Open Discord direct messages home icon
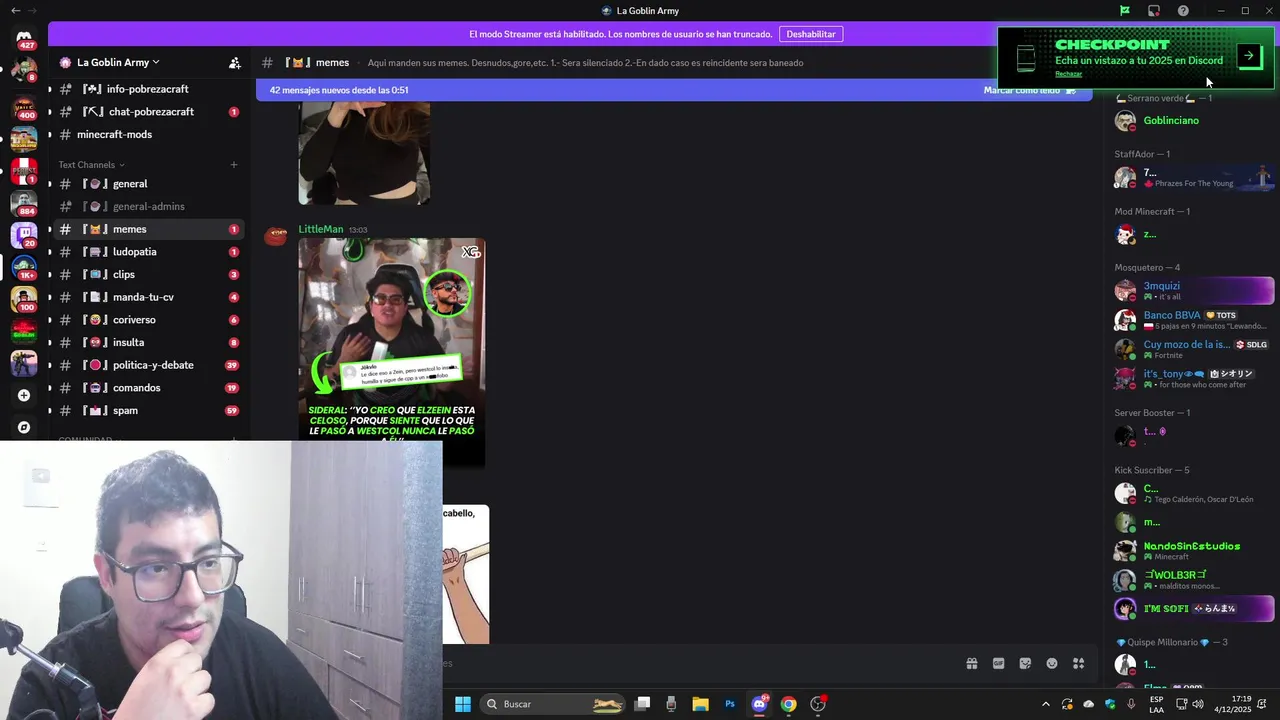1280x720 pixels. [x=24, y=37]
